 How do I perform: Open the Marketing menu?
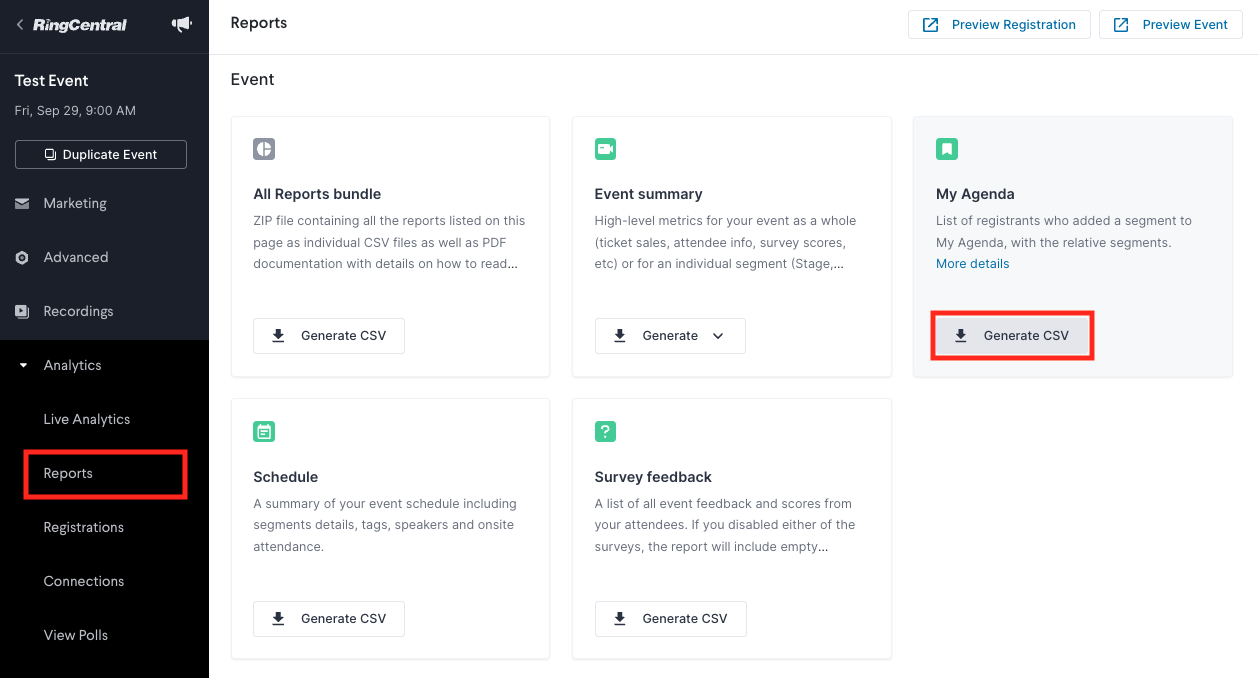[75, 203]
